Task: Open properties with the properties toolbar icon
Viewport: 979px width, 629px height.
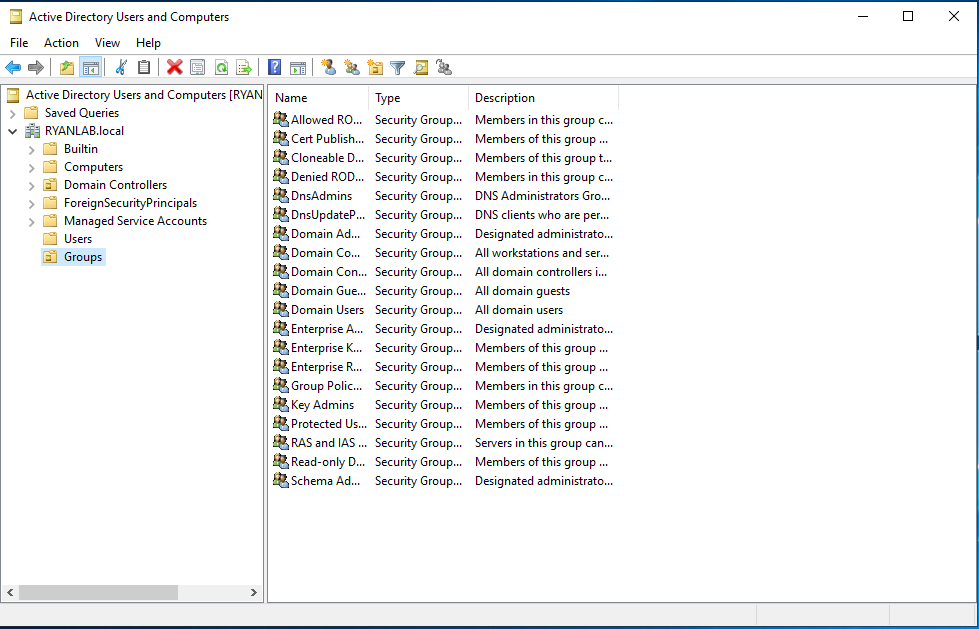Action: 199,67
